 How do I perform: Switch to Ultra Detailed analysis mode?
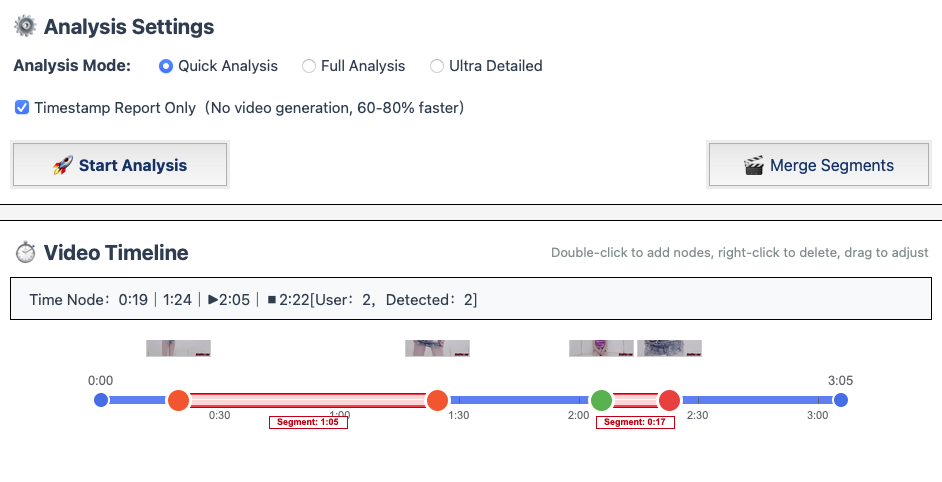(437, 66)
